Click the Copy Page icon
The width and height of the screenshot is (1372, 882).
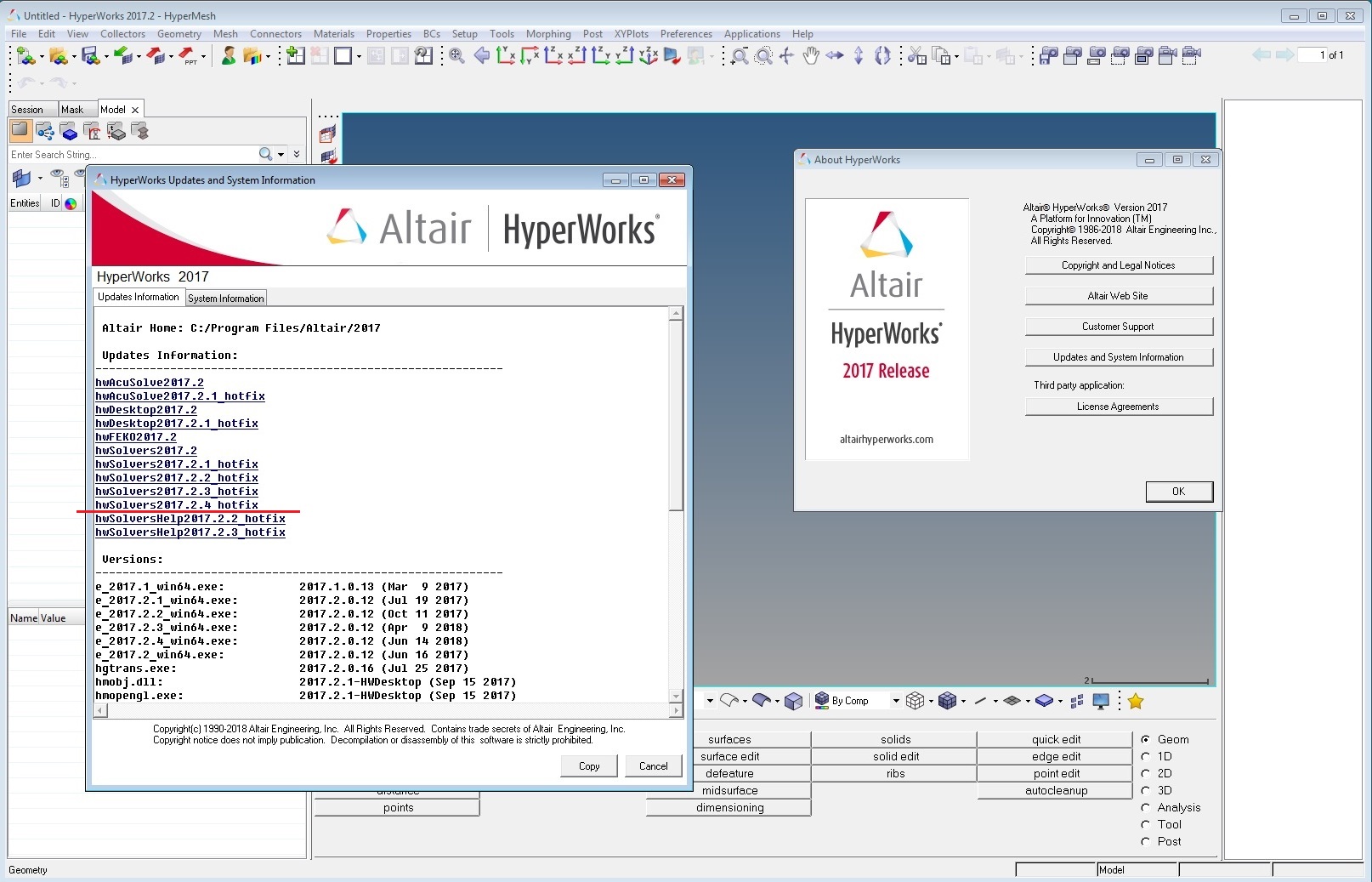tap(941, 56)
